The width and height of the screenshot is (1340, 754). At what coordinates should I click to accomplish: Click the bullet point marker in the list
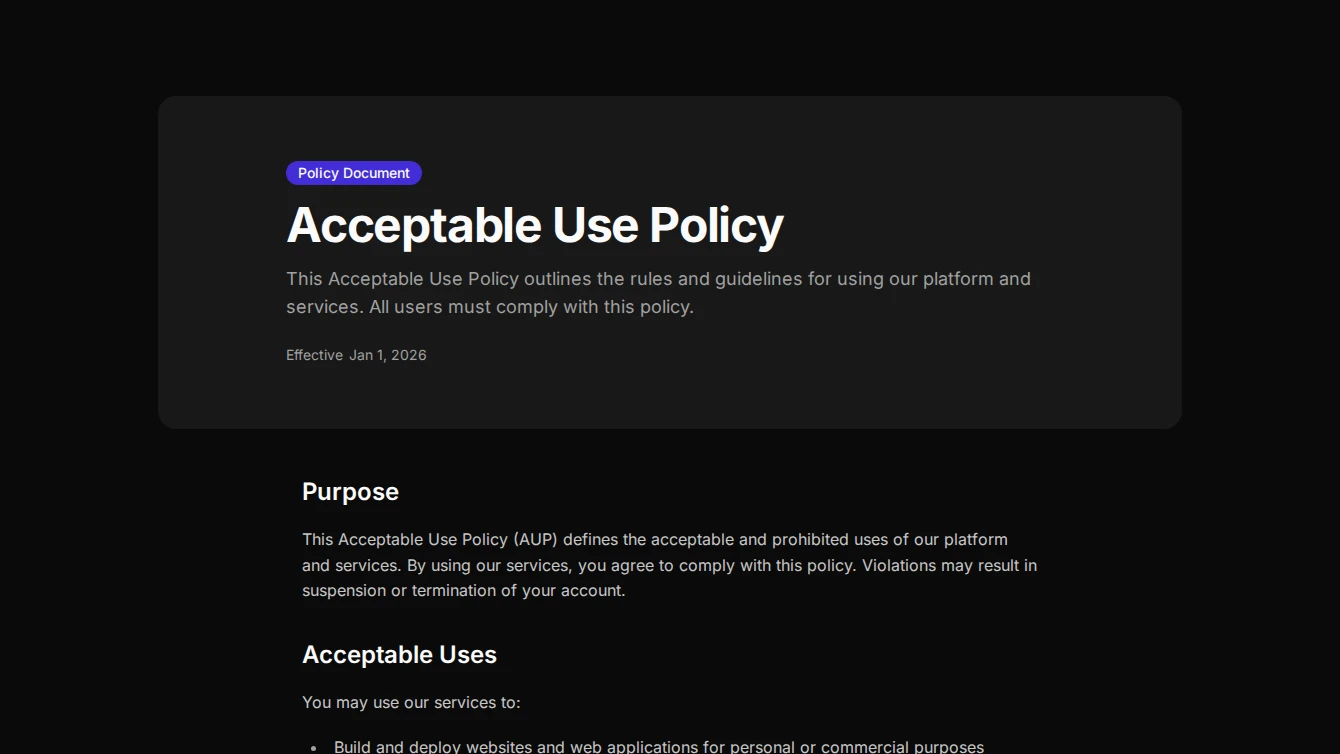coord(311,746)
